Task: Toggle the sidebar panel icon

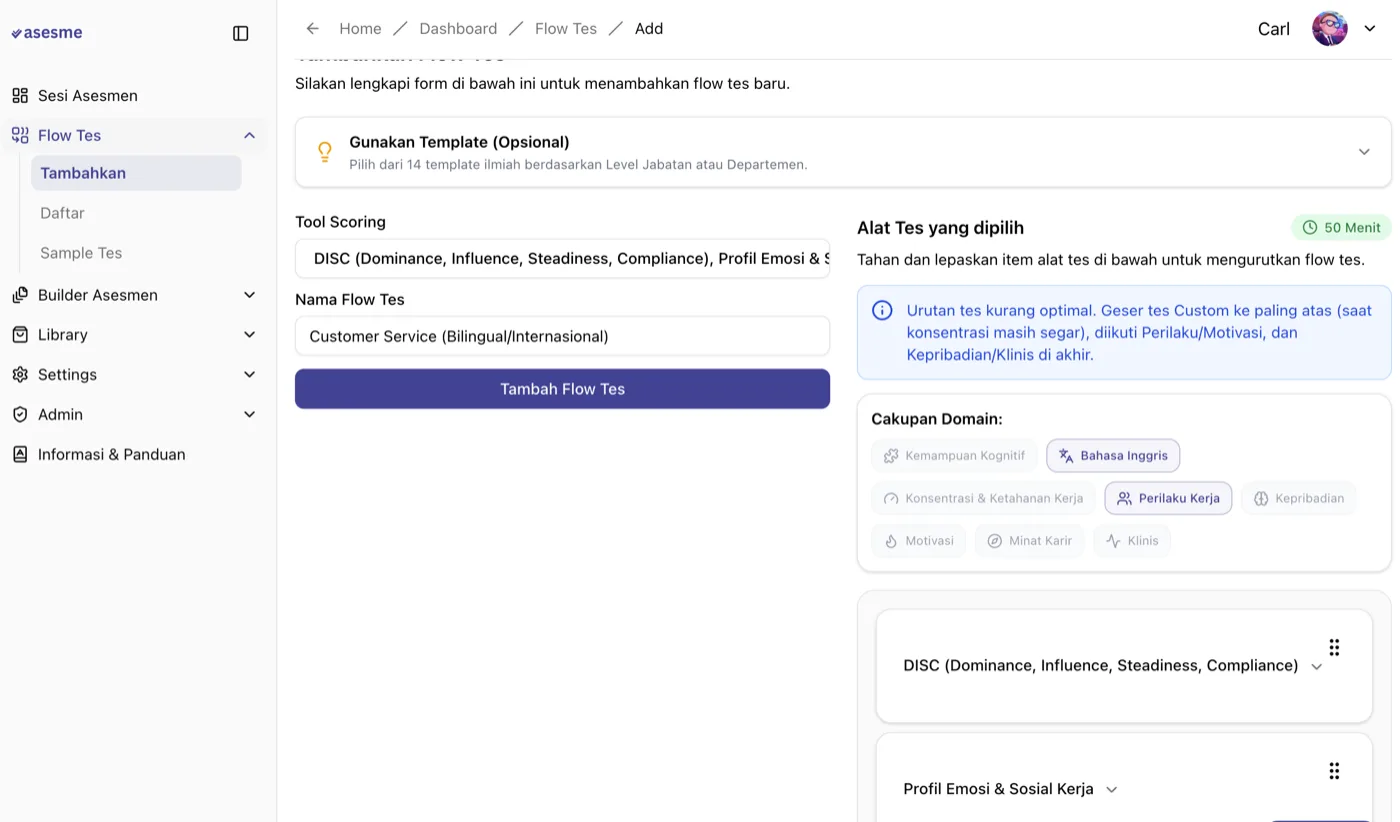Action: pyautogui.click(x=241, y=33)
